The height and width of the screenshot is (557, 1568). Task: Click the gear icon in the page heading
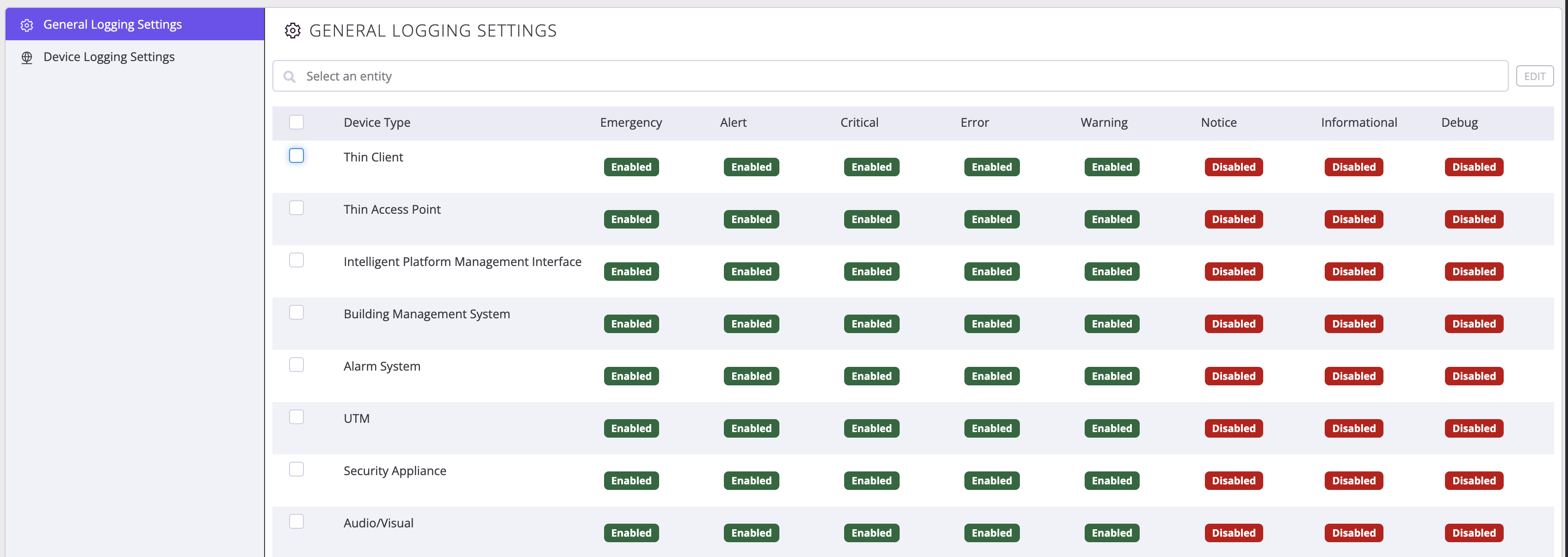[x=293, y=31]
